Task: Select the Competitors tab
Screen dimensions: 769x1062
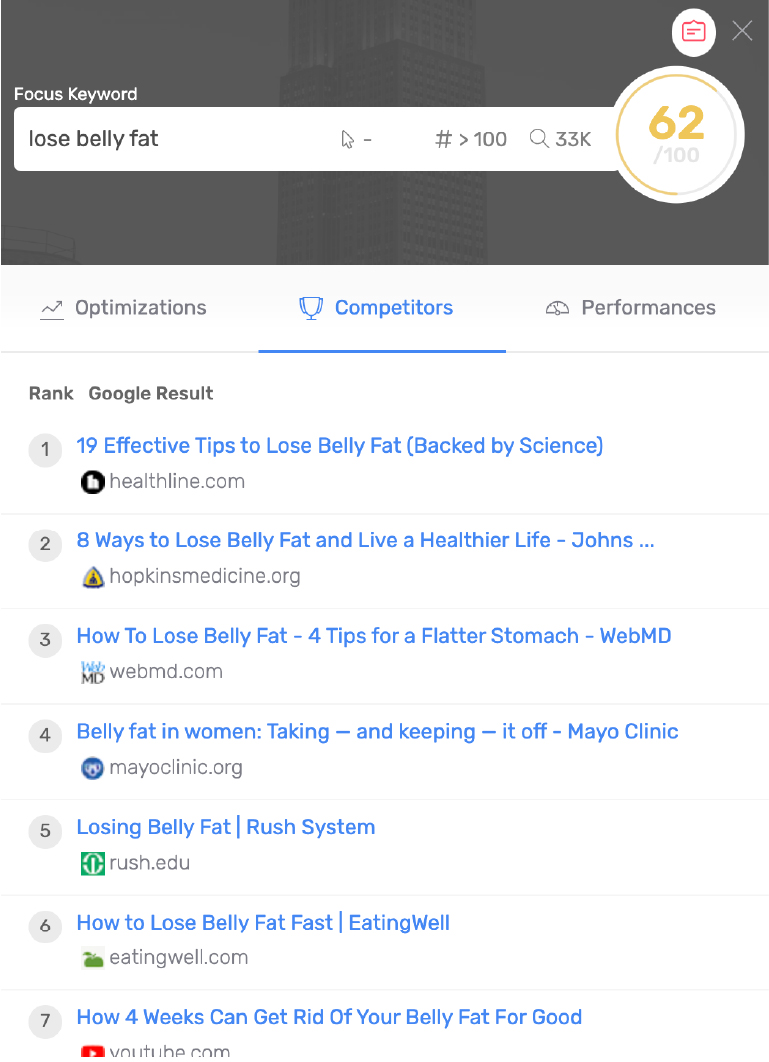Action: coord(377,308)
